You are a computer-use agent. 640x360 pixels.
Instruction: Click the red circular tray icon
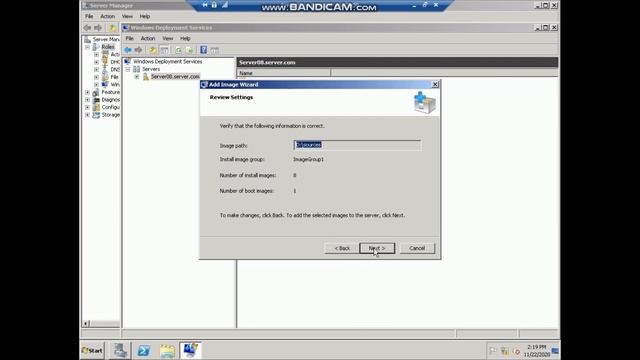517,351
